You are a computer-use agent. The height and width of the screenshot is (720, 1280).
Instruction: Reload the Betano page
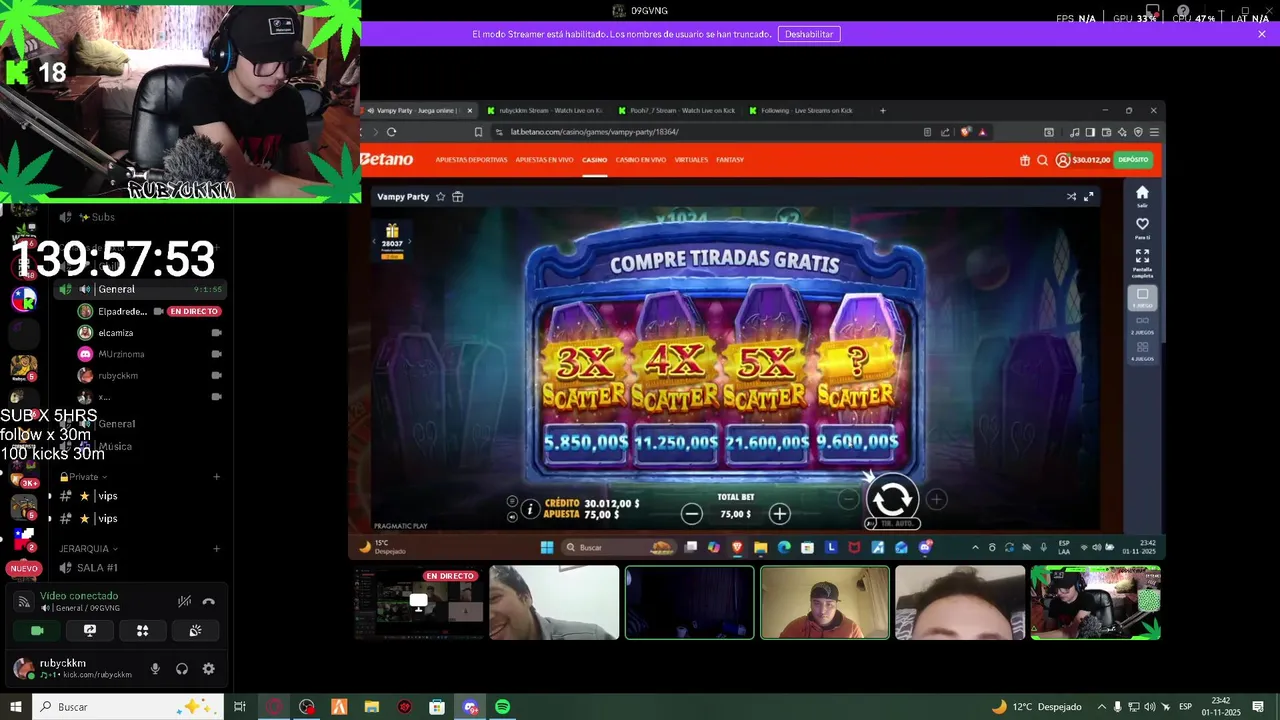pyautogui.click(x=391, y=132)
